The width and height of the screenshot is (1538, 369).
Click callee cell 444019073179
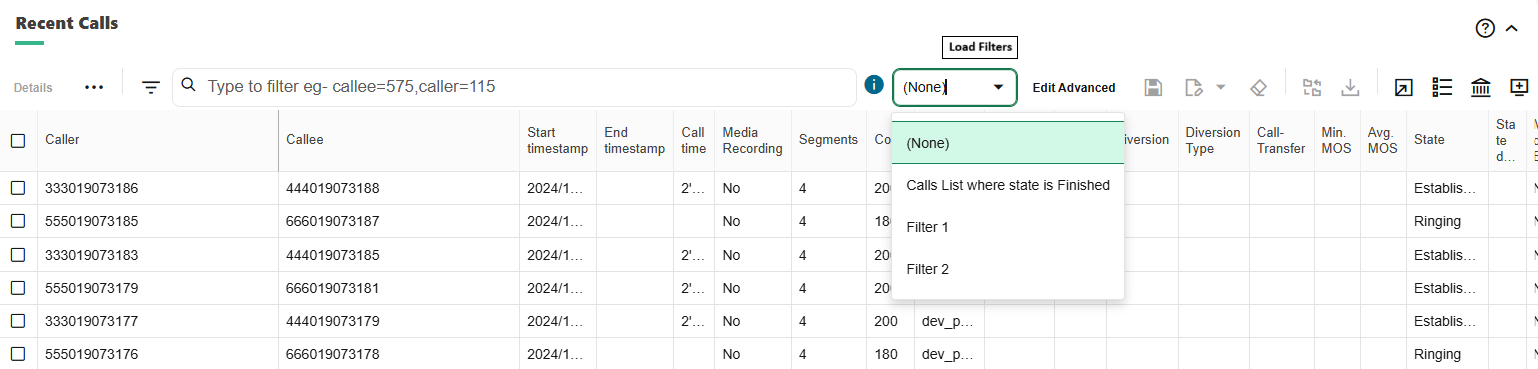[398, 321]
